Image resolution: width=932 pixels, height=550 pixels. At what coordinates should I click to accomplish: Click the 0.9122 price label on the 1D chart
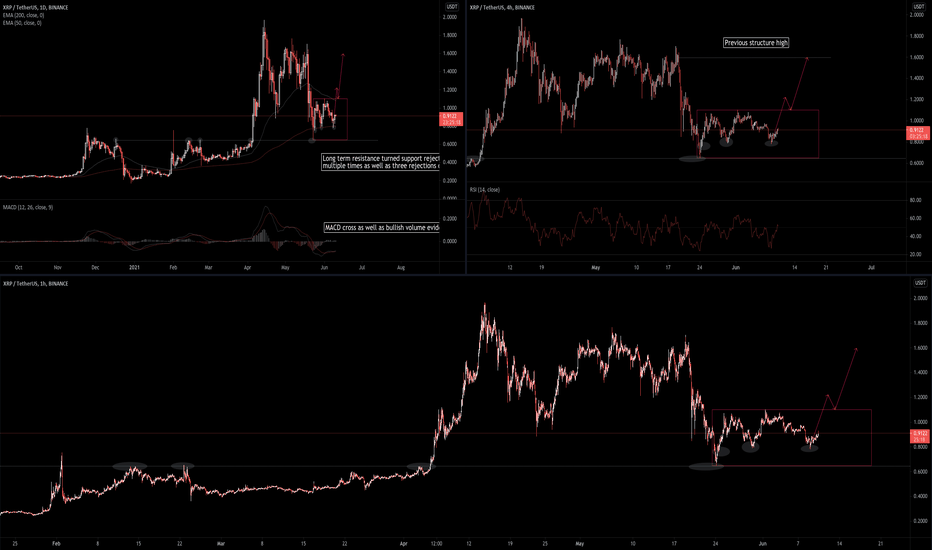[451, 119]
